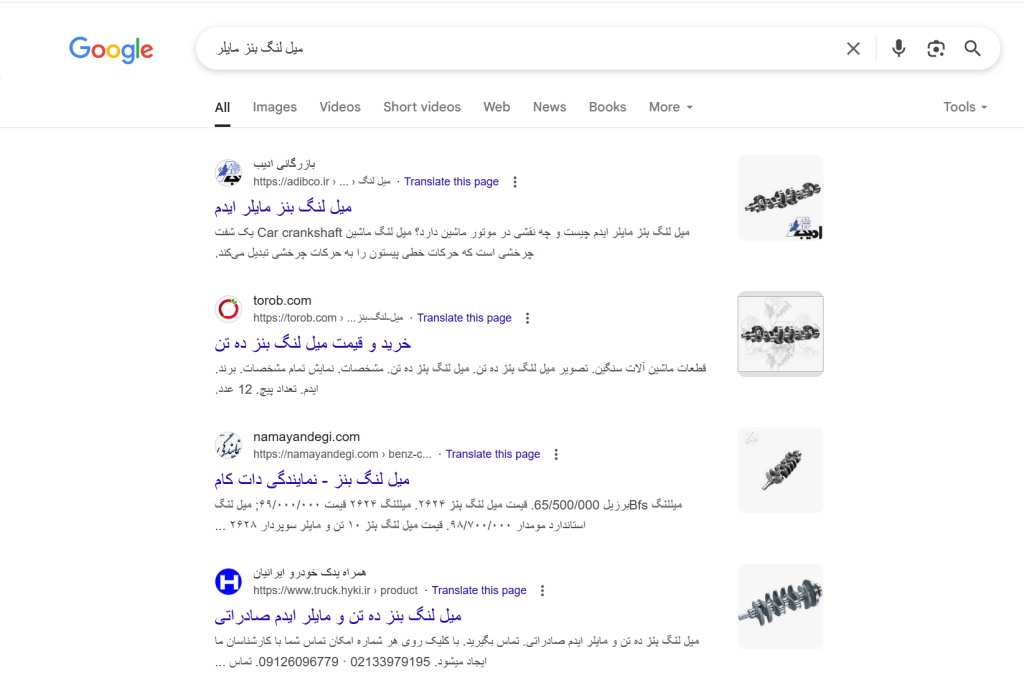Click the torob.com crankshaft thumbnail
The image size is (1024, 693).
780,334
